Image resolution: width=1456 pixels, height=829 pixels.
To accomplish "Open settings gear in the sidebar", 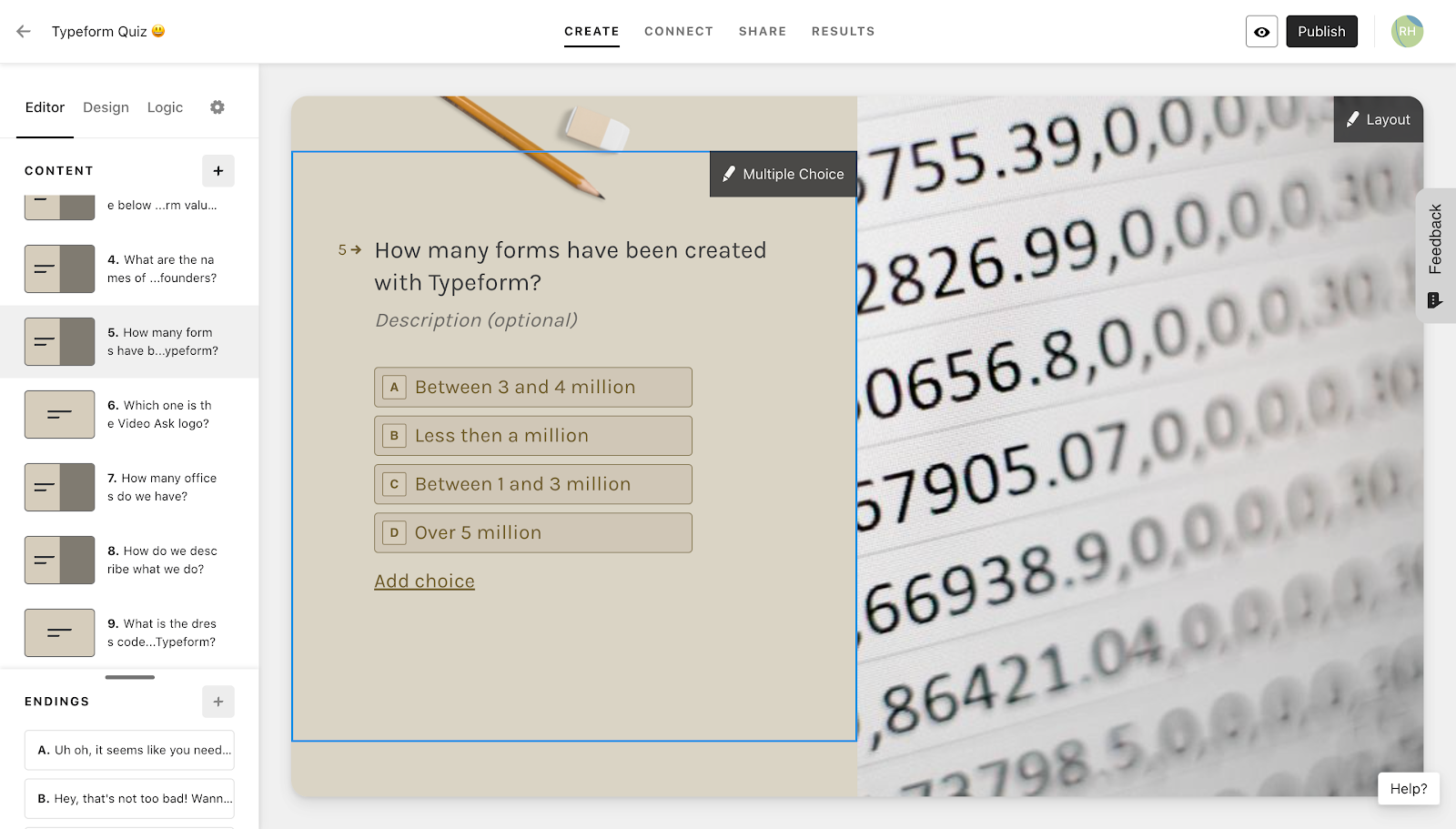I will tap(217, 107).
